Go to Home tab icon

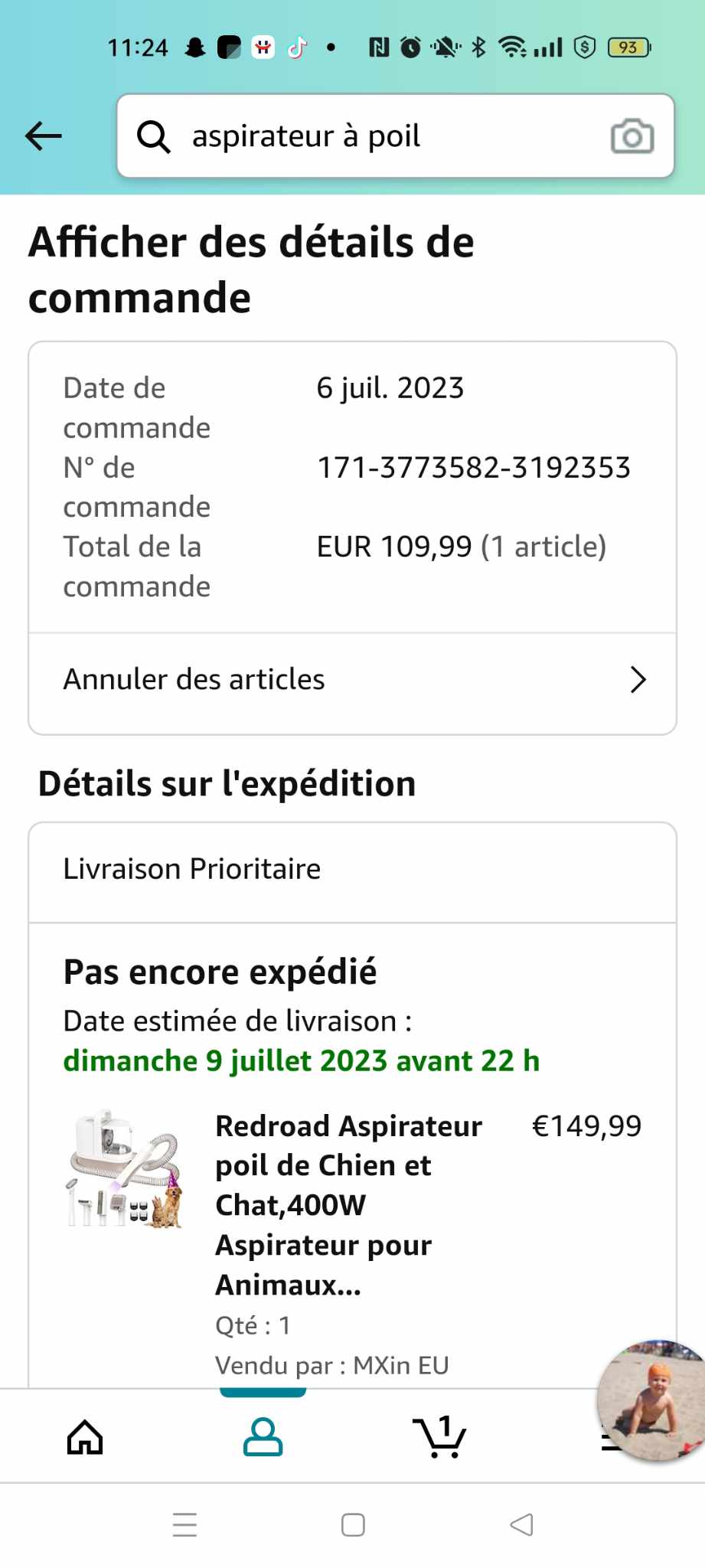click(85, 1436)
